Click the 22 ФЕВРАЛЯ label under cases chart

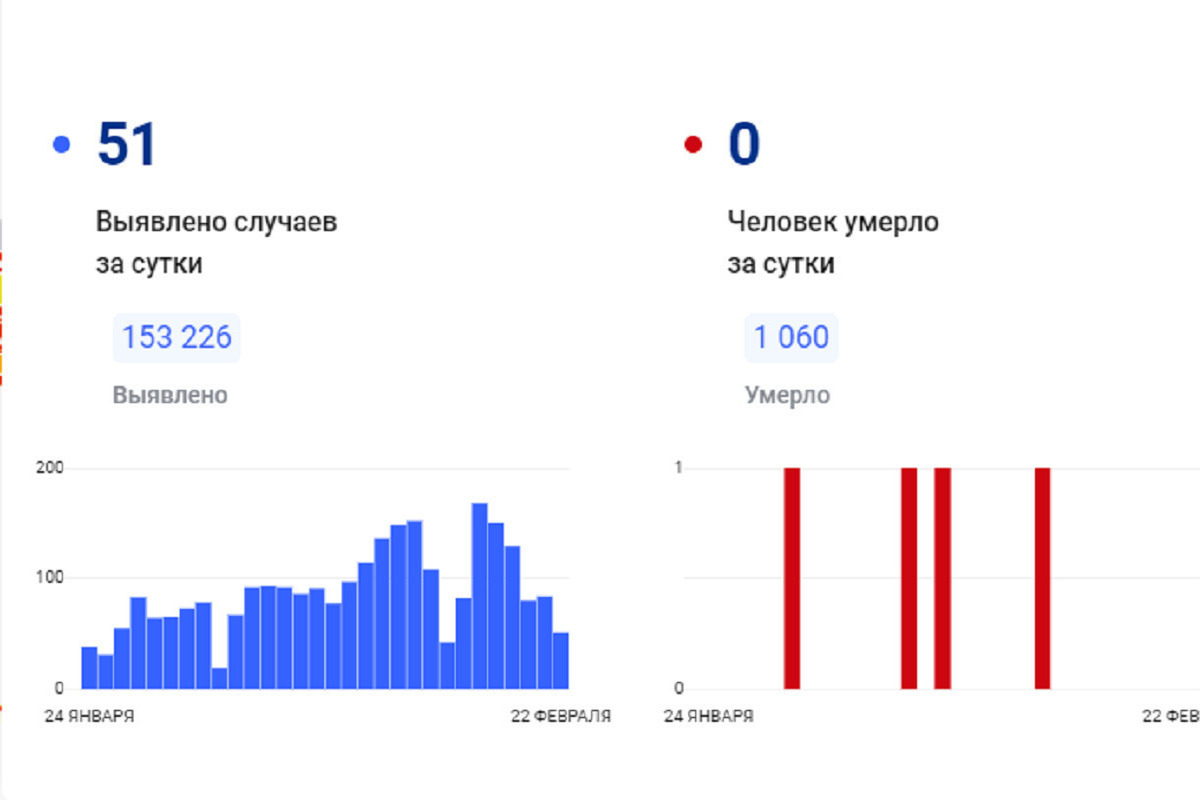coord(561,717)
